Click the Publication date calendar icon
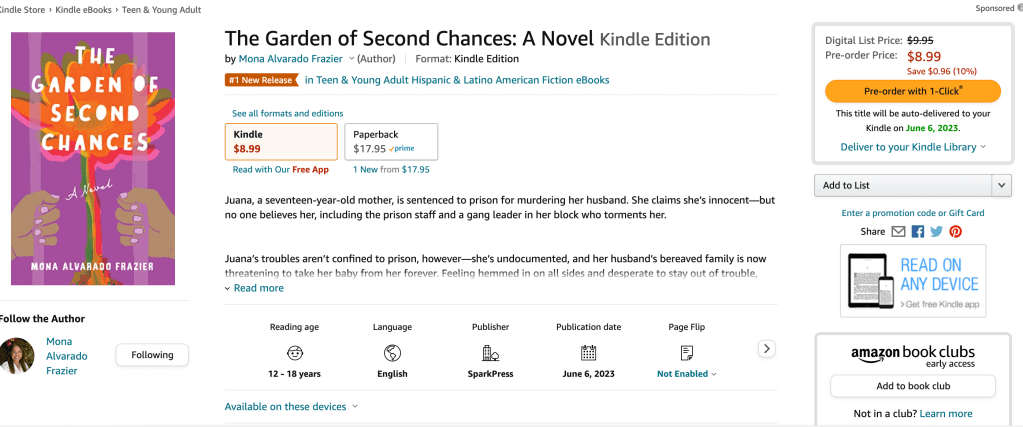 [589, 352]
